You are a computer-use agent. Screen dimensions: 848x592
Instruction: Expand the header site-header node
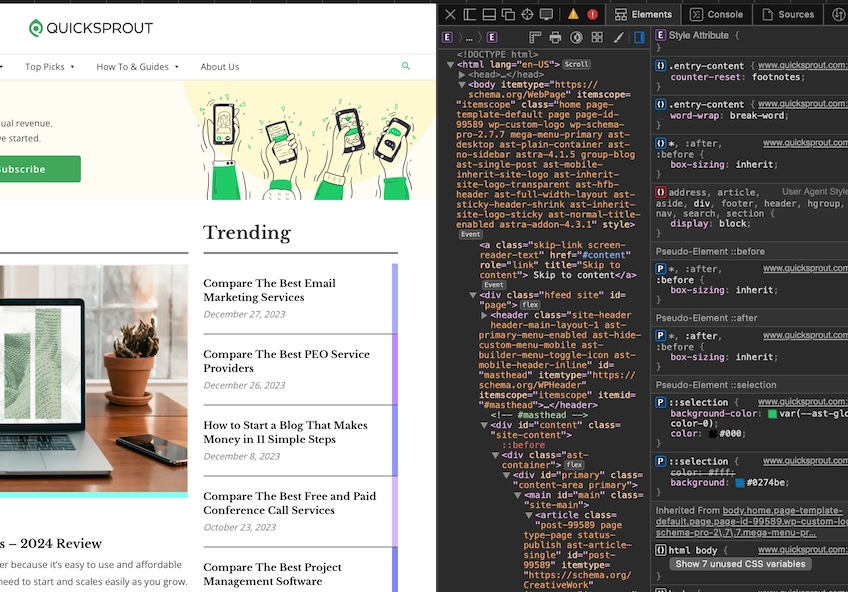click(484, 315)
